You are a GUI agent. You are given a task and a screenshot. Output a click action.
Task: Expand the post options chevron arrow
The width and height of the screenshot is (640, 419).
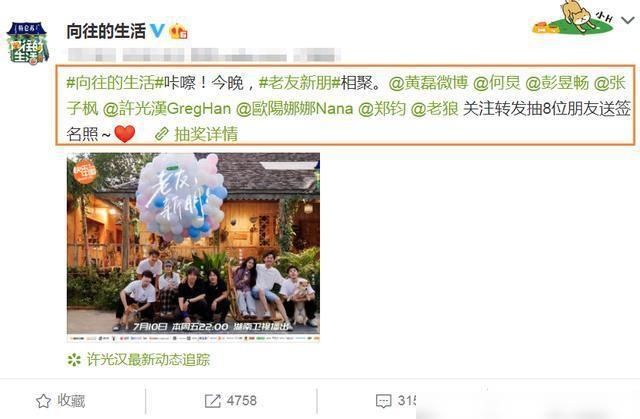(x=628, y=20)
